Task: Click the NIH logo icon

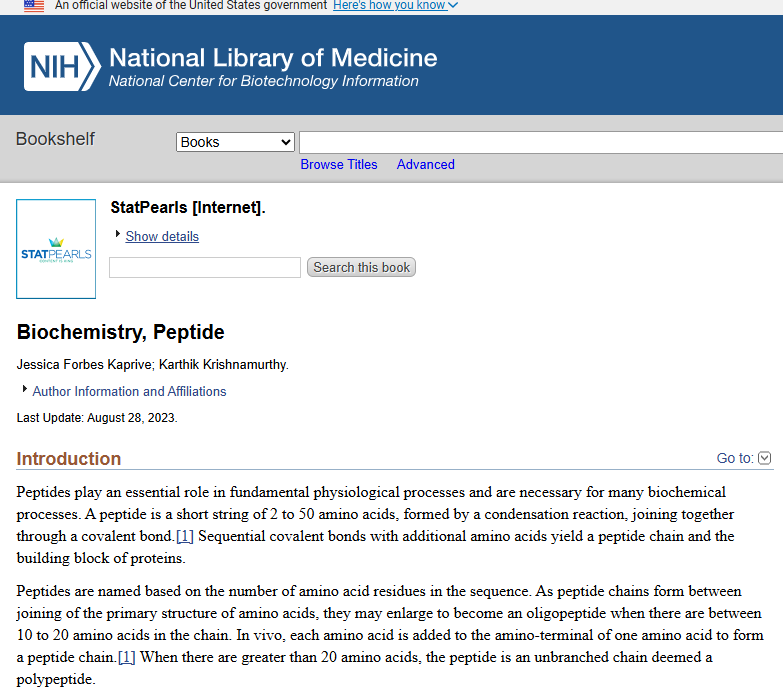Action: [62, 67]
